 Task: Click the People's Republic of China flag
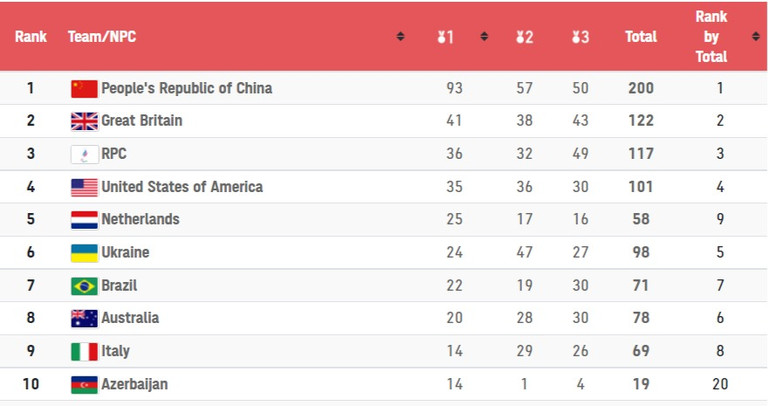pyautogui.click(x=84, y=88)
